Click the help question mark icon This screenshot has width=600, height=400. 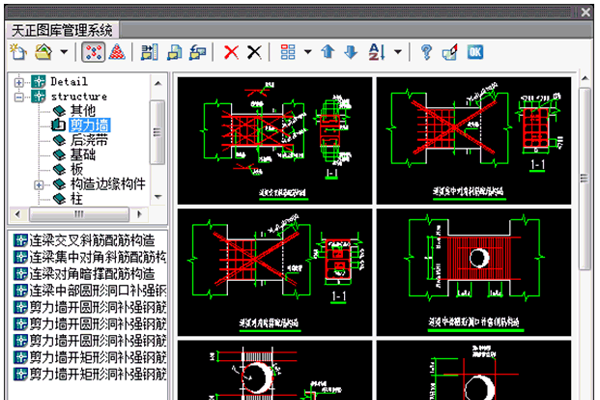click(x=426, y=52)
